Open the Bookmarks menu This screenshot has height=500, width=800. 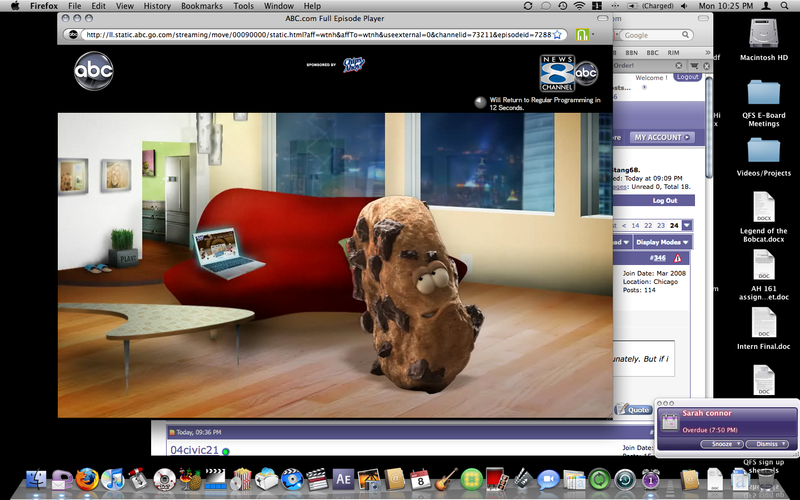tap(202, 6)
